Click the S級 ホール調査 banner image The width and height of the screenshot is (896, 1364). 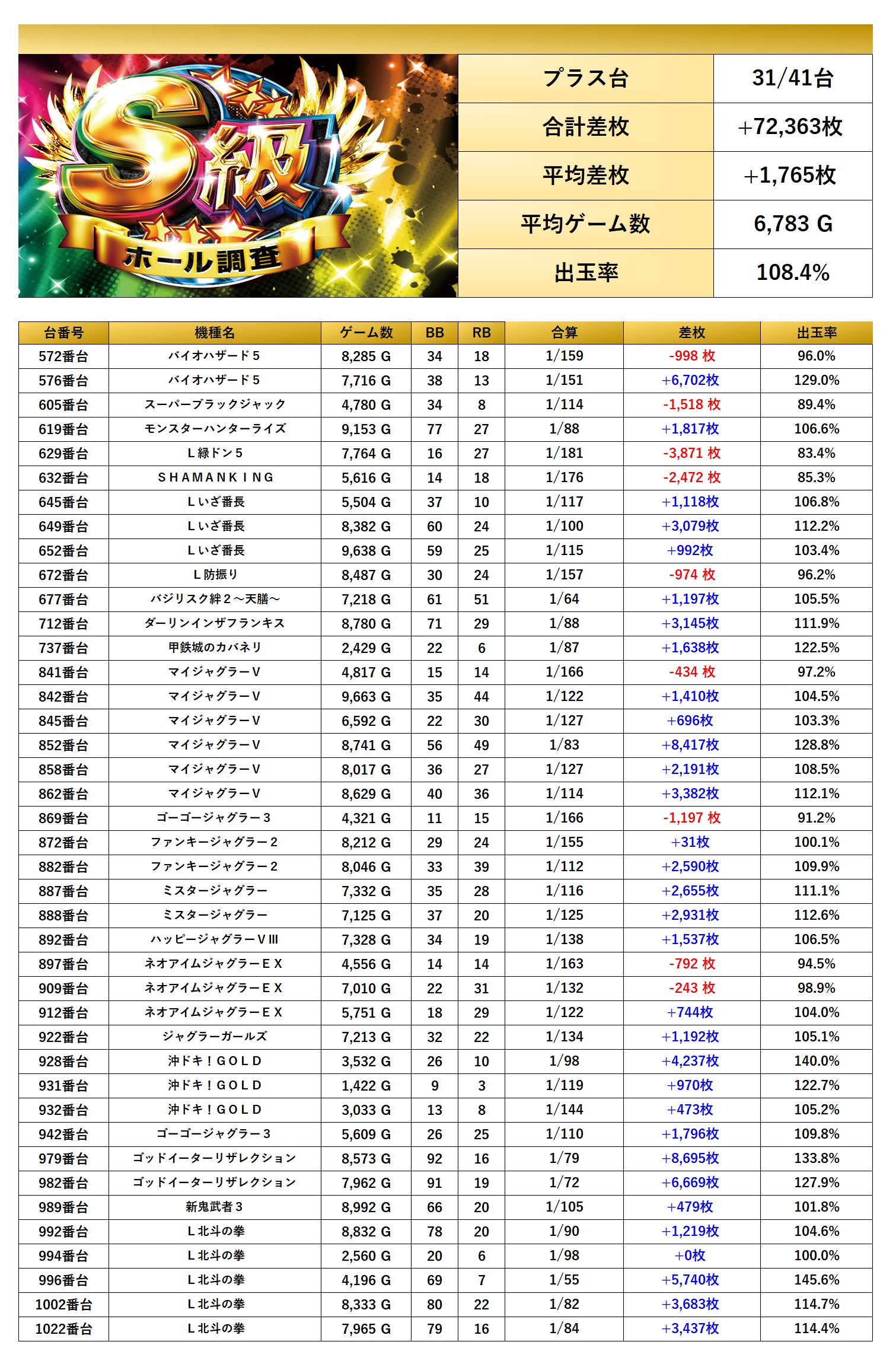238,176
